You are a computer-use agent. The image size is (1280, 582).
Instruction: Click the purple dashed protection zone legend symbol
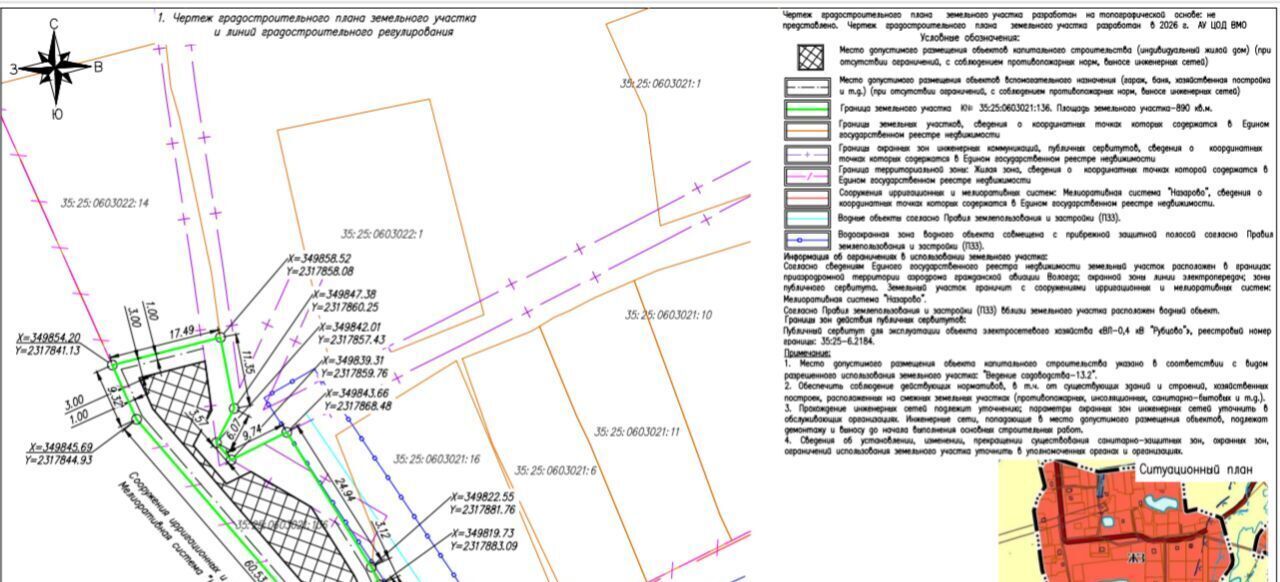(x=807, y=154)
